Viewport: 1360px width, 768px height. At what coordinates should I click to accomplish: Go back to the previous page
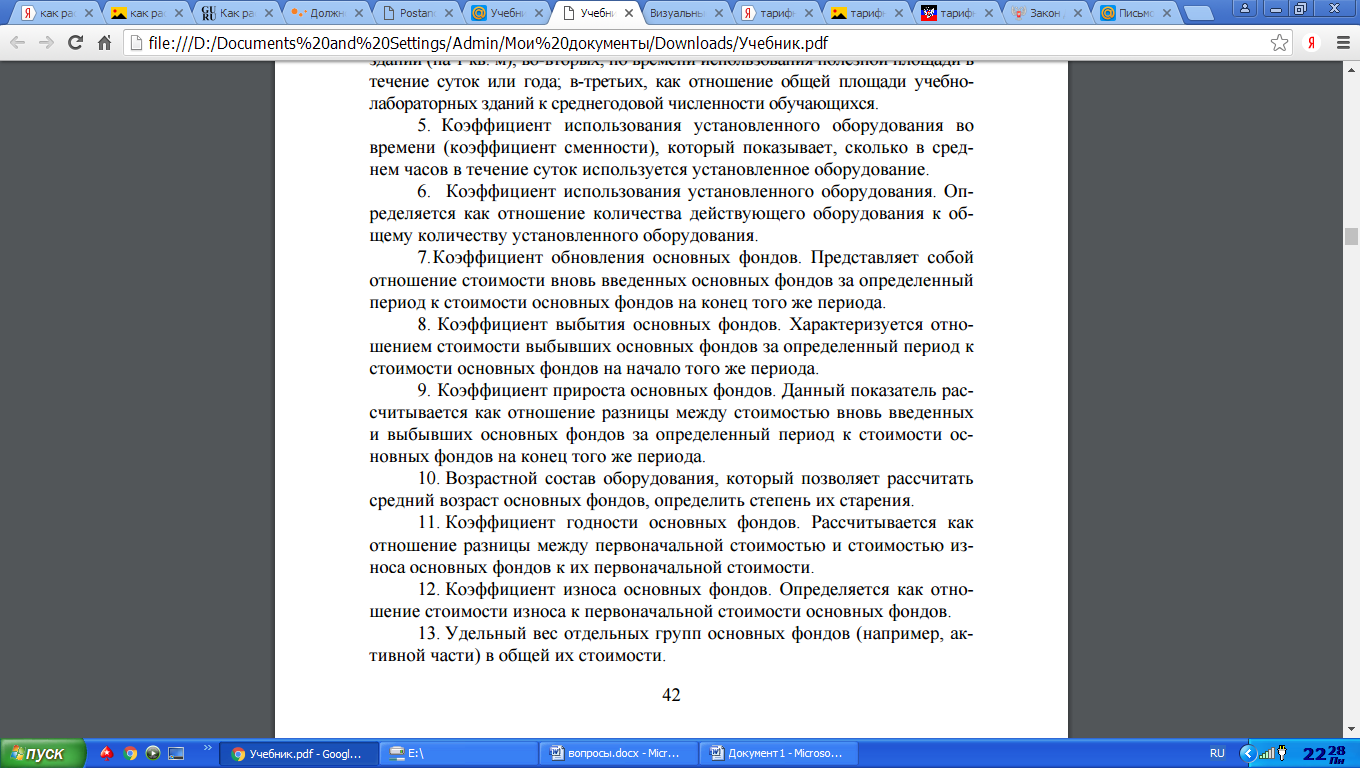[x=18, y=43]
